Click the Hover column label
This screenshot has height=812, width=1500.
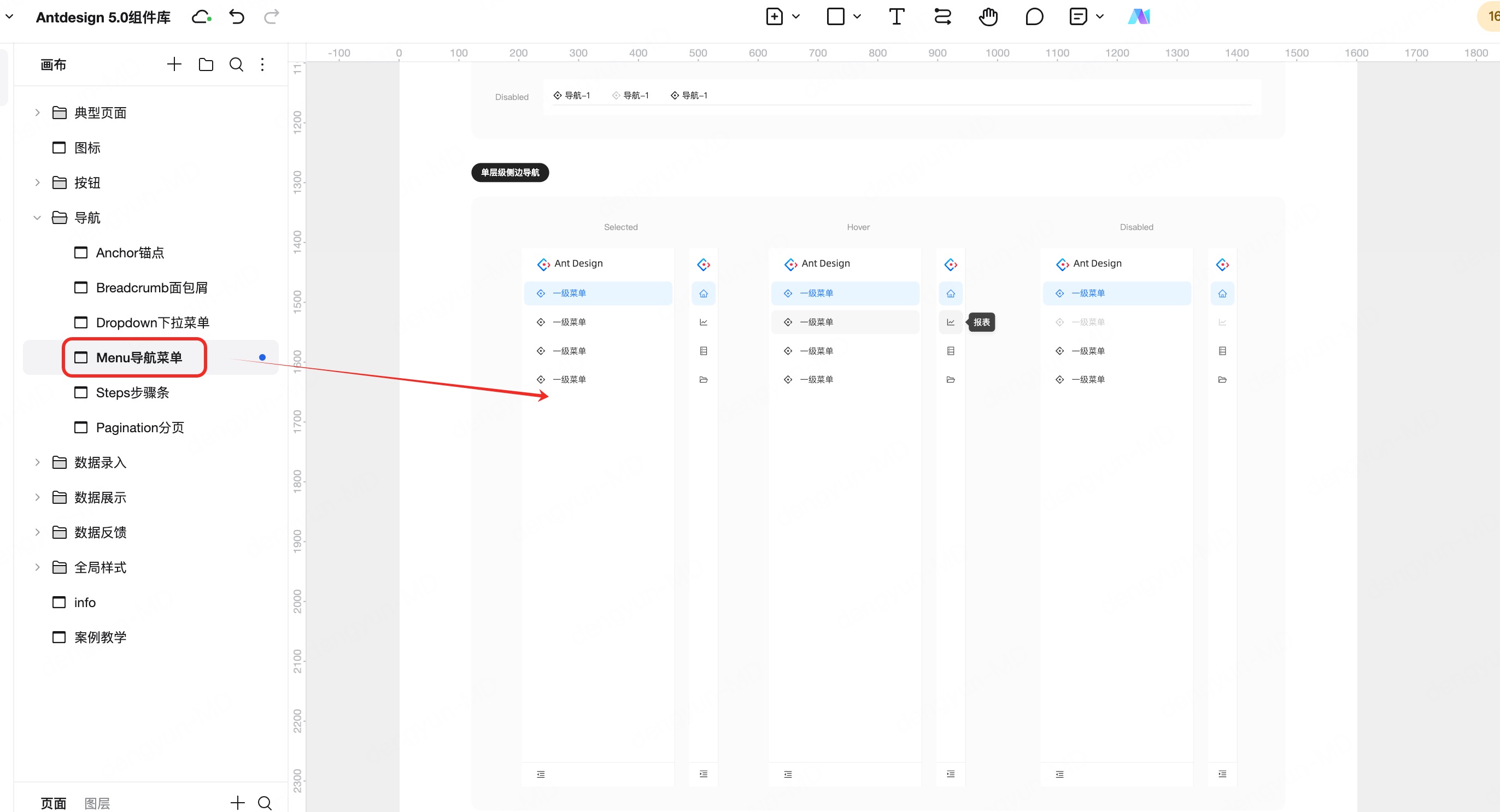(858, 227)
